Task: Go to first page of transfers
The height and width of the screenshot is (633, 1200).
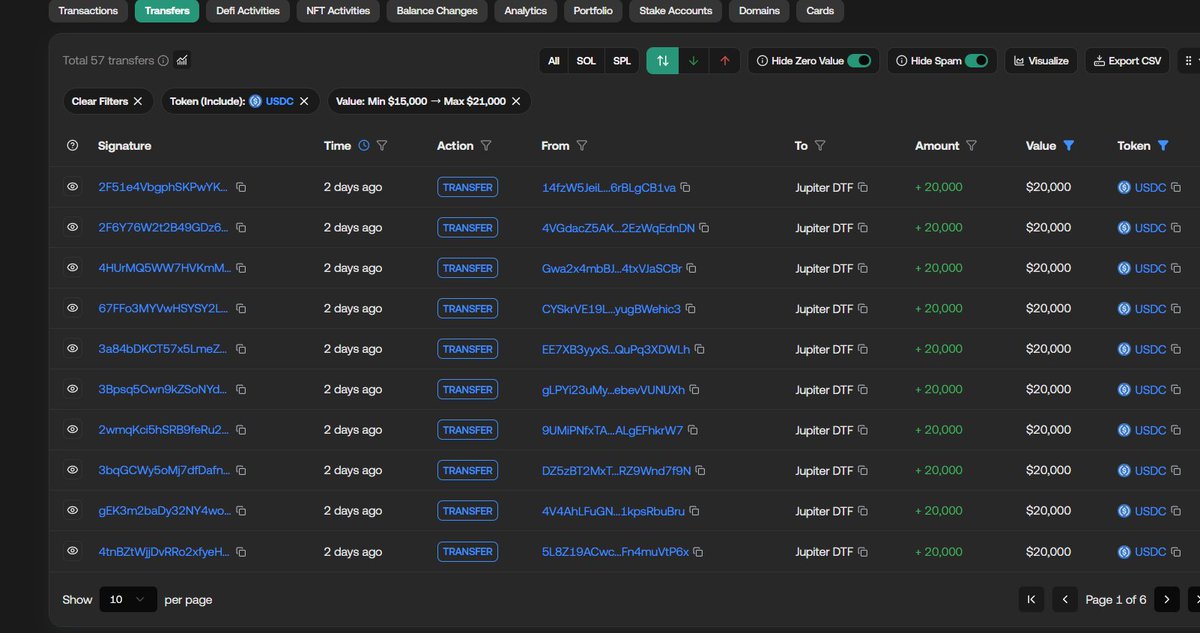Action: pyautogui.click(x=1032, y=599)
